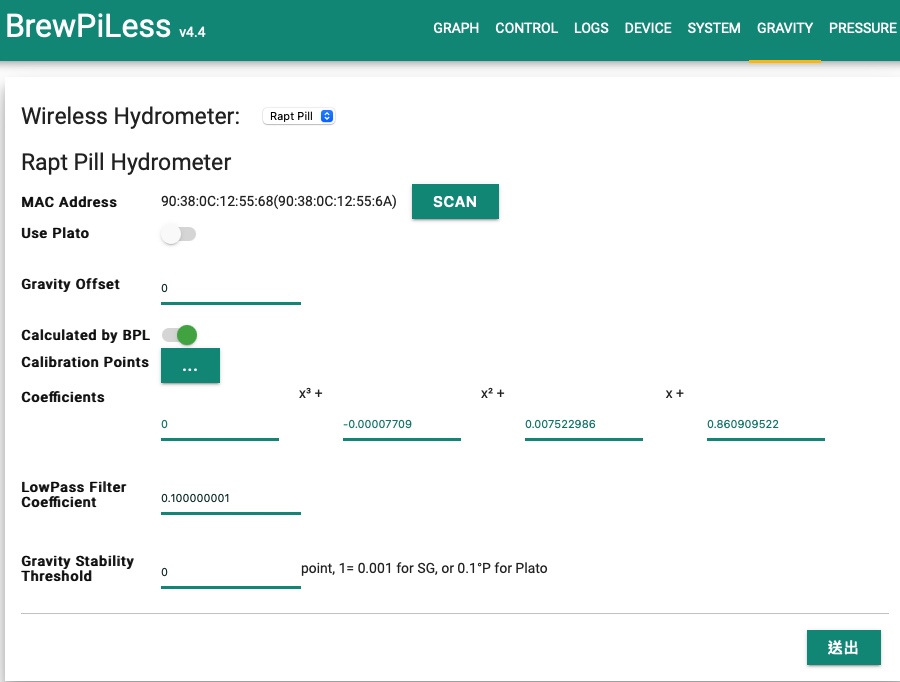
Task: Click the Gravity Offset input field
Action: pos(231,289)
